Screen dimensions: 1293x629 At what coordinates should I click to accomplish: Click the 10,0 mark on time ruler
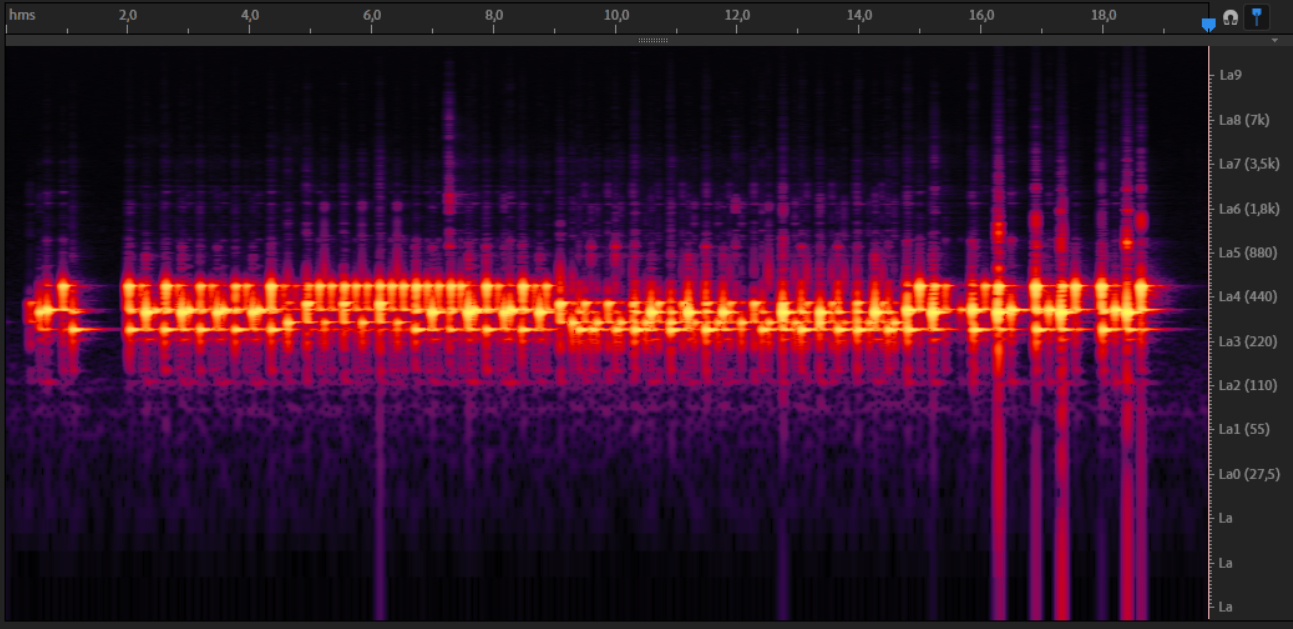tap(616, 15)
